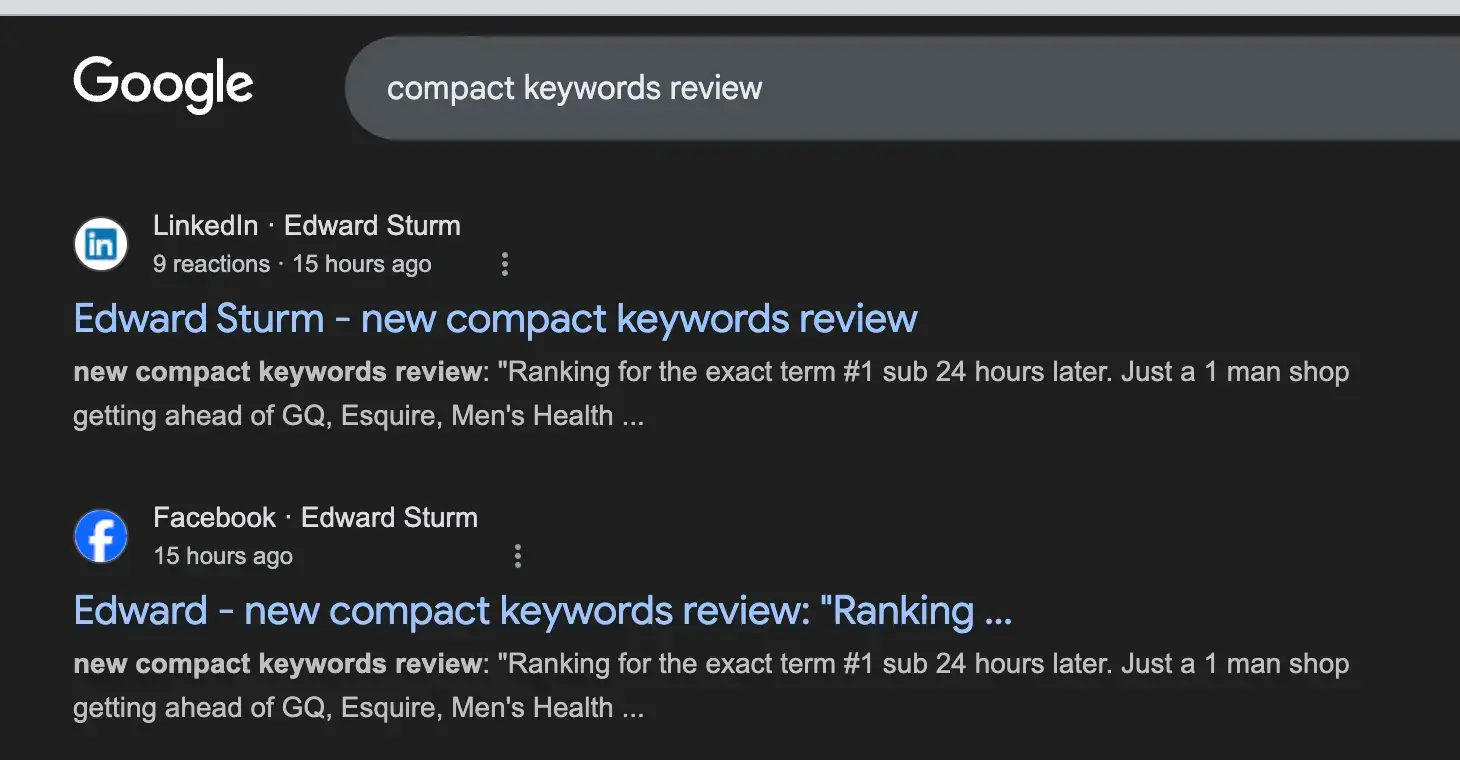Image resolution: width=1460 pixels, height=760 pixels.
Task: Open the Facebook · Edward Sturm source line
Action: [314, 517]
